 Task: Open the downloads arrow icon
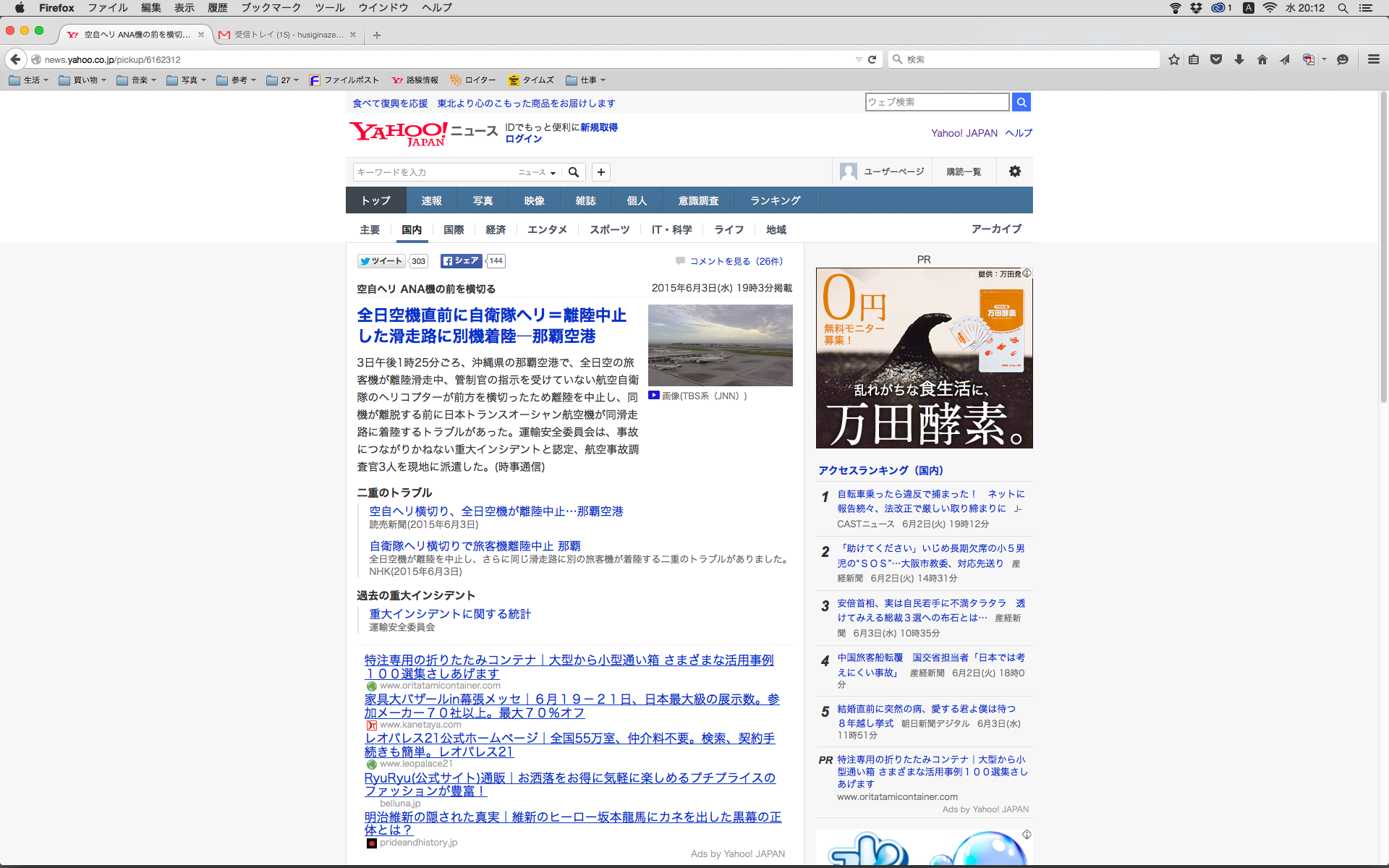(x=1239, y=59)
